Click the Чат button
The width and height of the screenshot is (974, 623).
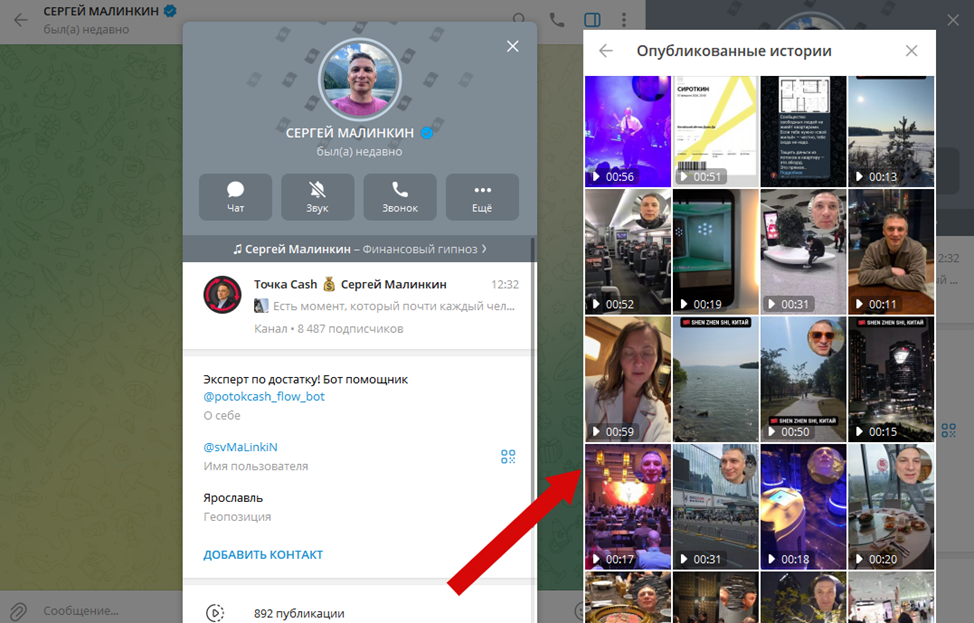coord(235,197)
